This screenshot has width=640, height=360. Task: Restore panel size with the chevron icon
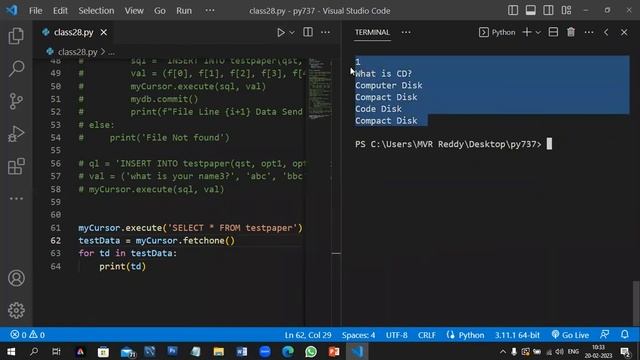(606, 32)
